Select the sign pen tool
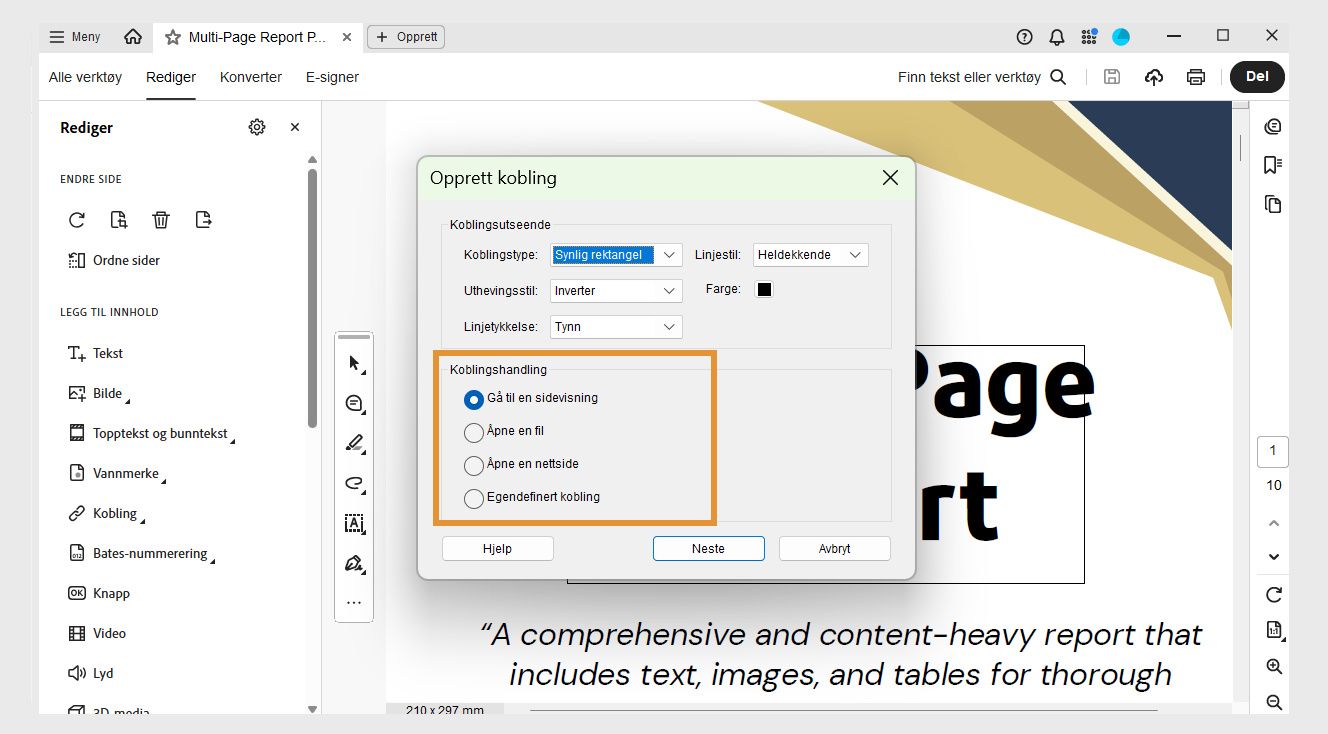This screenshot has height=734, width=1328. 354,563
